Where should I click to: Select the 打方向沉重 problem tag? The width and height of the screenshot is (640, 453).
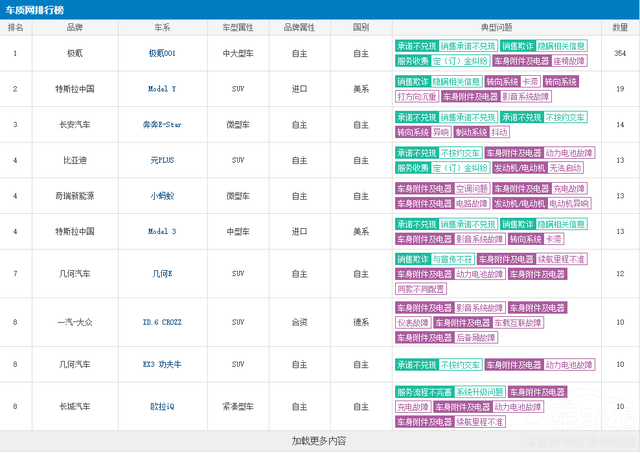(418, 96)
